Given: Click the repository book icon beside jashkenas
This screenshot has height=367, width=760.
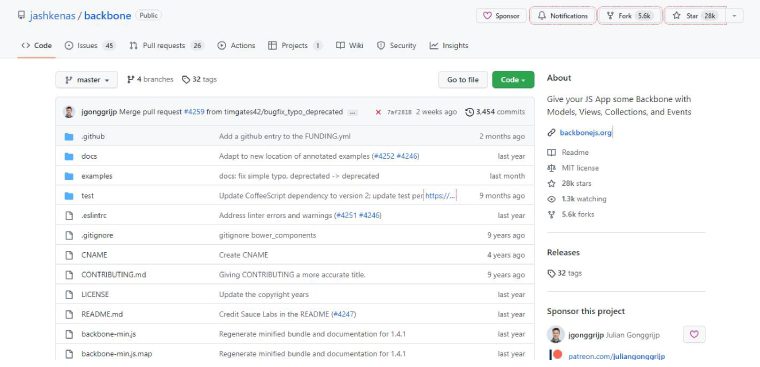Looking at the screenshot, I should tap(21, 15).
